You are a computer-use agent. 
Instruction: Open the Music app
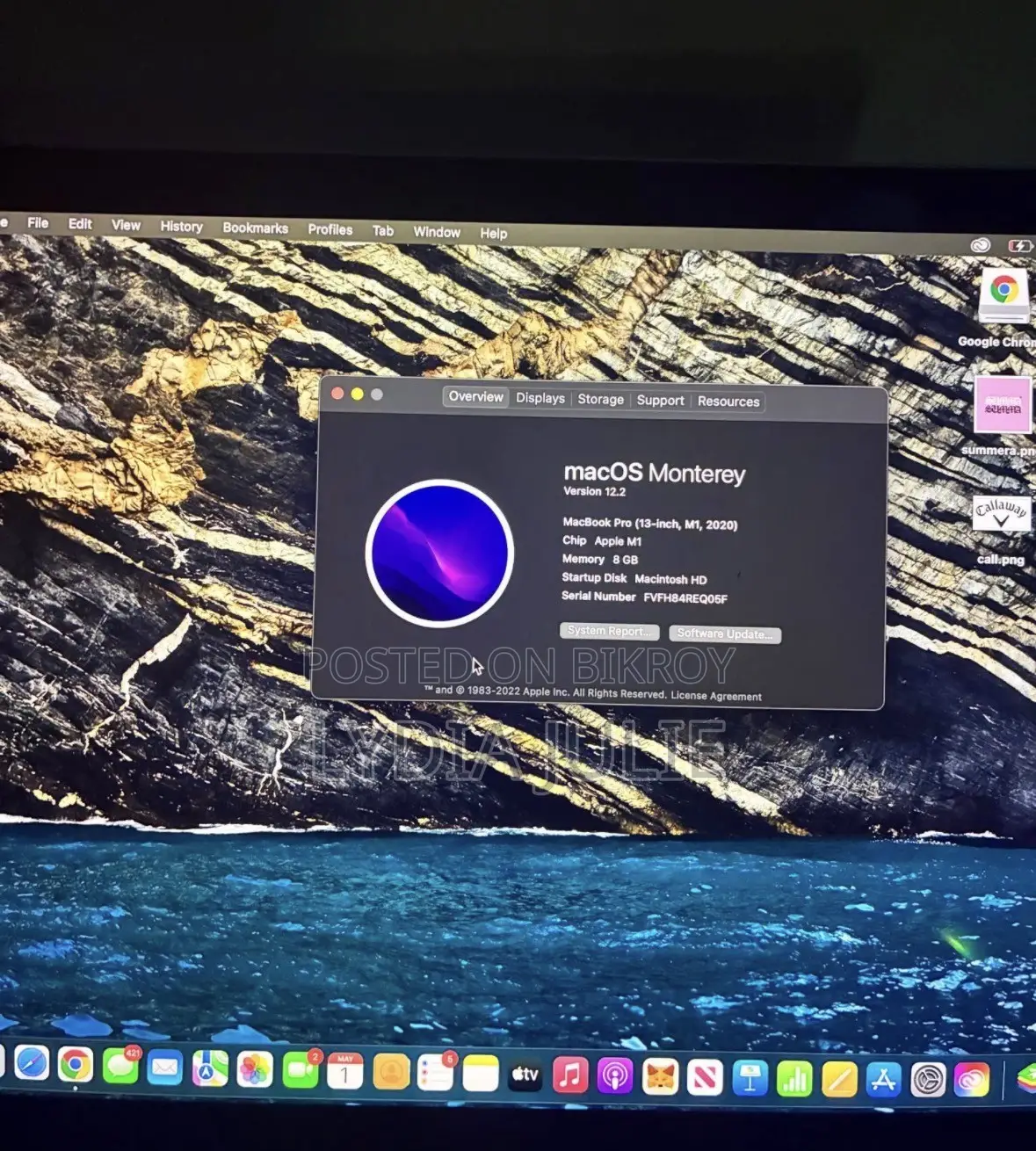tap(570, 1076)
